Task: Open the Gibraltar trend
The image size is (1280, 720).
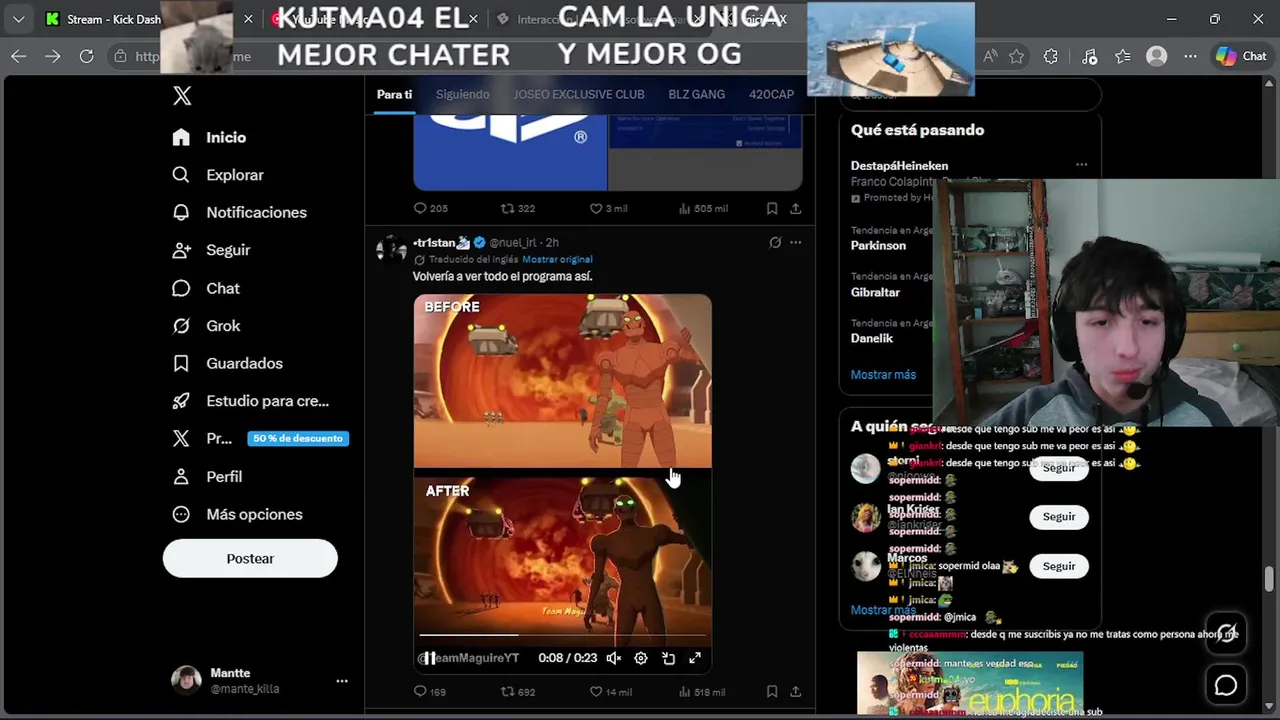Action: 875,292
